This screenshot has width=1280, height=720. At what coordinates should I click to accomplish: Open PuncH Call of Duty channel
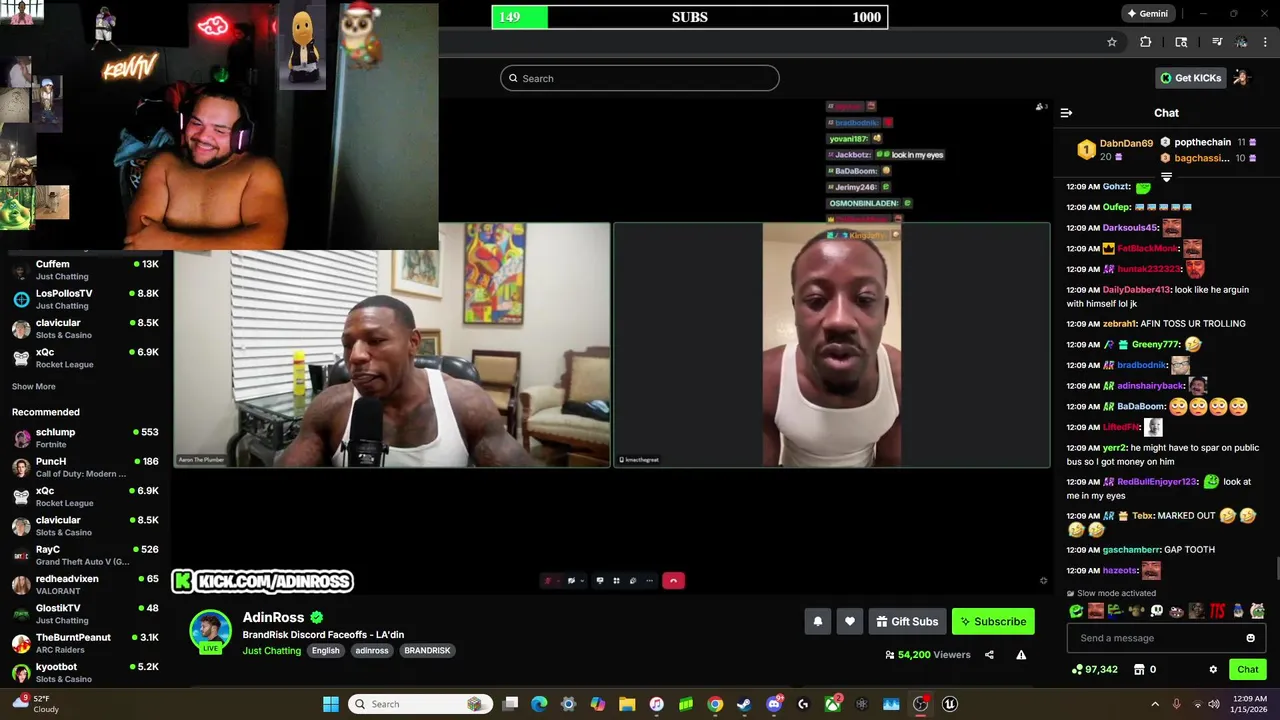85,467
